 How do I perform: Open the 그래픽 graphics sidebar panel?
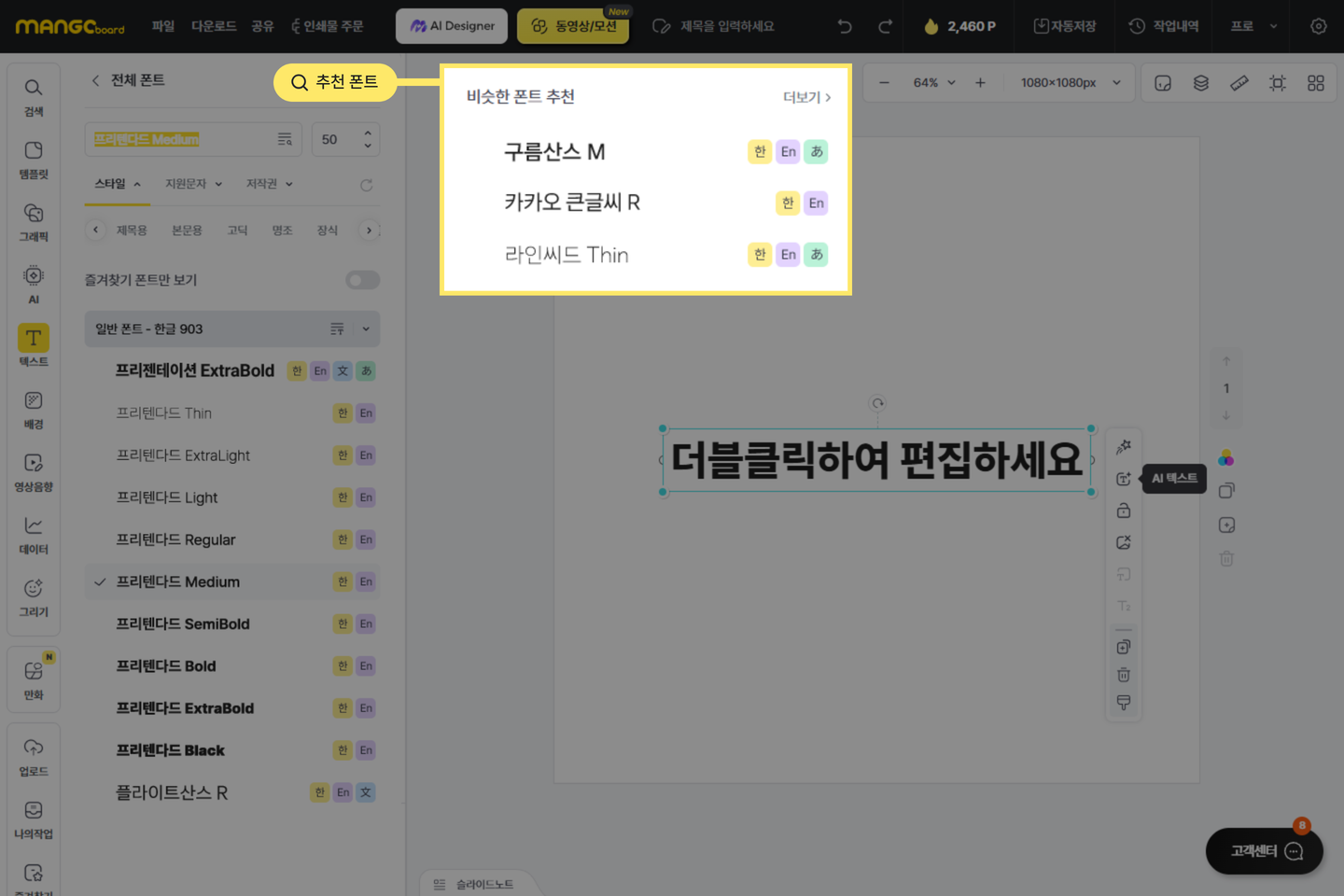point(34,222)
